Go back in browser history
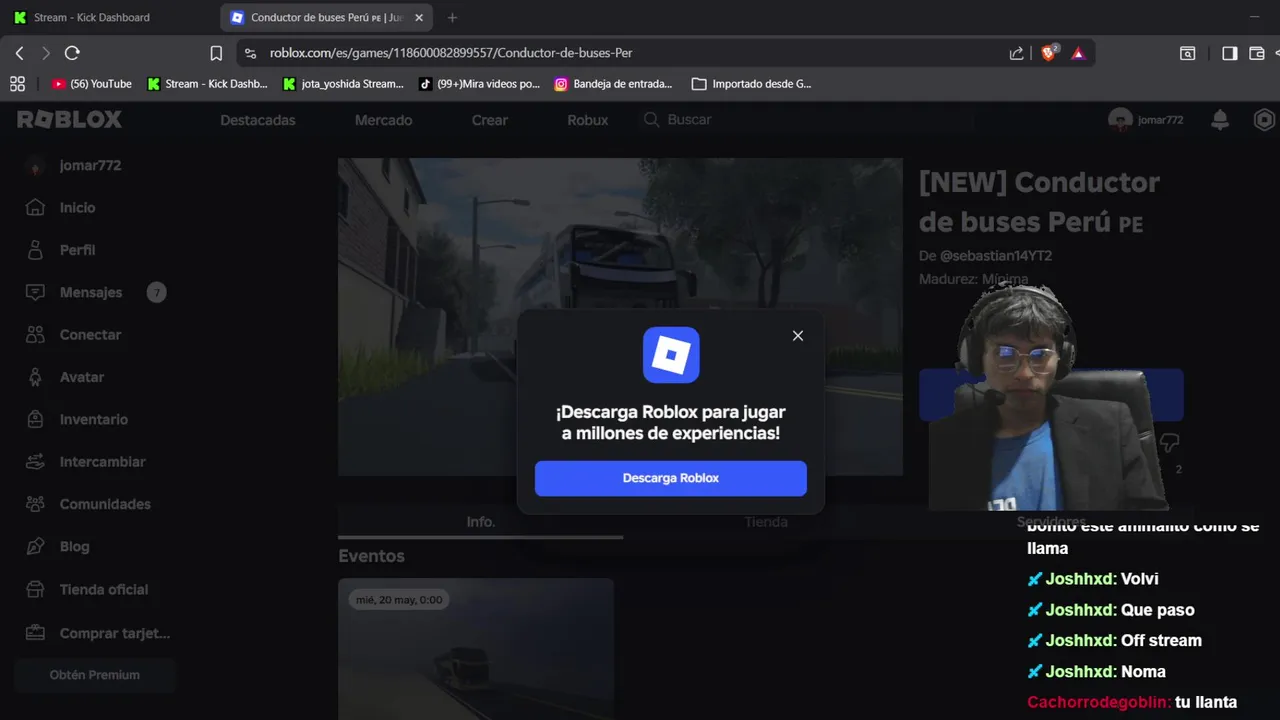The height and width of the screenshot is (720, 1280). coord(19,53)
